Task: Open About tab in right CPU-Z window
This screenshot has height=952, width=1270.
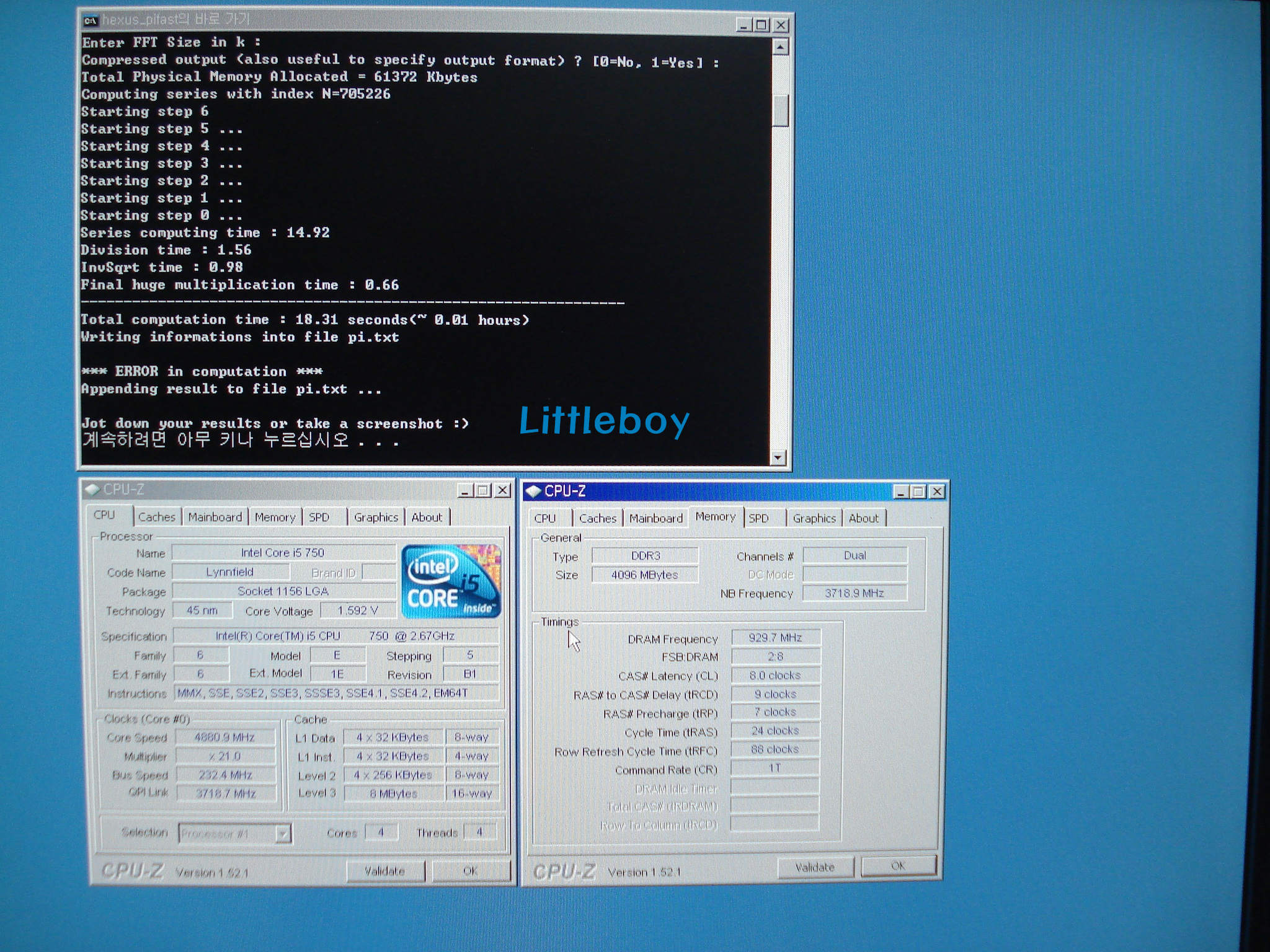Action: pos(864,518)
